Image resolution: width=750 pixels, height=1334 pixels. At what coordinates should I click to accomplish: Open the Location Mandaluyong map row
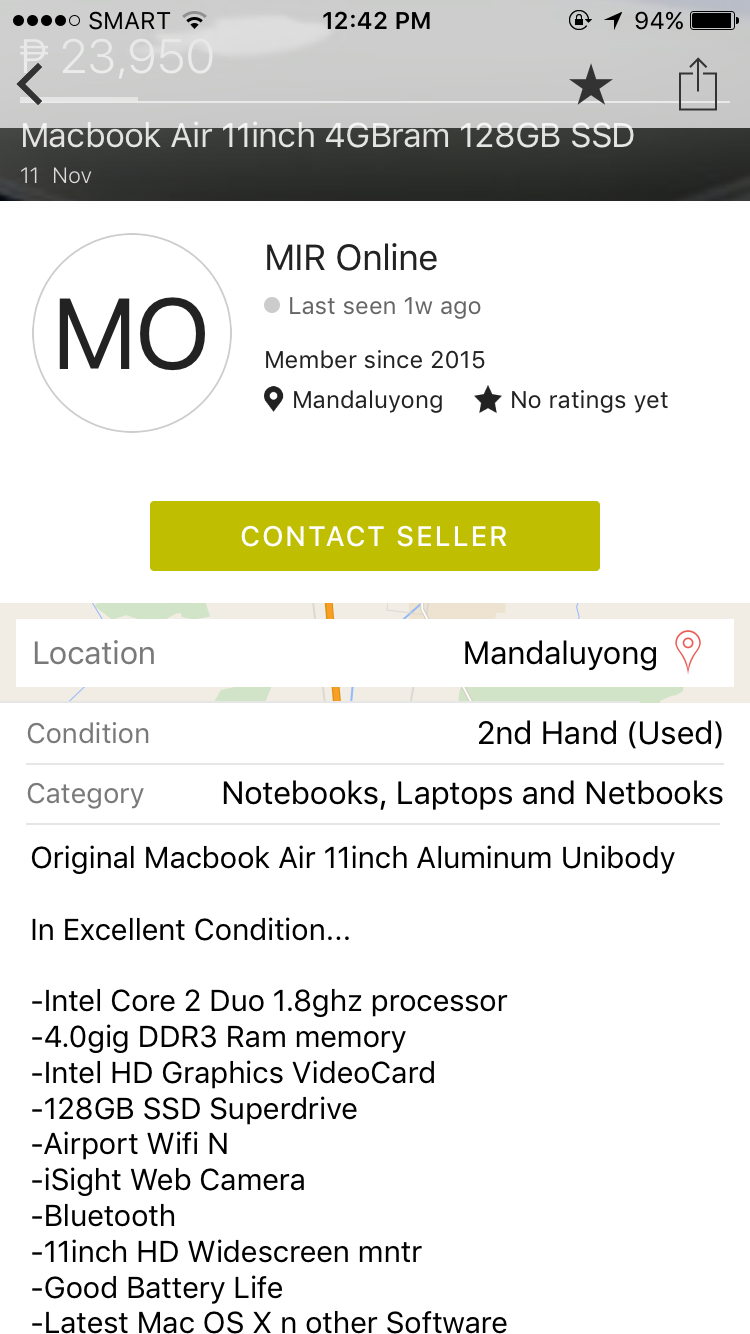coord(374,653)
